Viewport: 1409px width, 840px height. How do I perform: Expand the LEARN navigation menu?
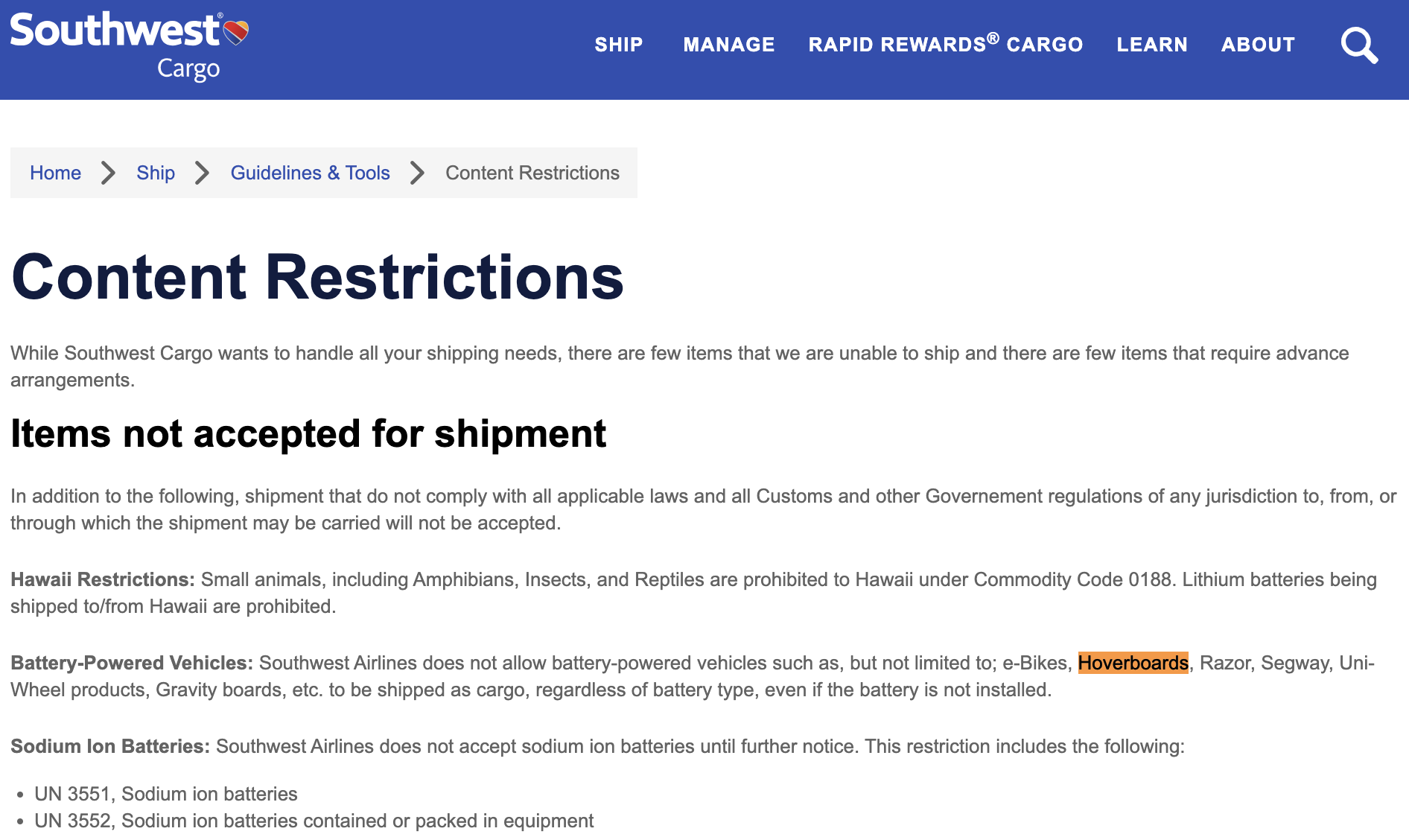tap(1151, 45)
